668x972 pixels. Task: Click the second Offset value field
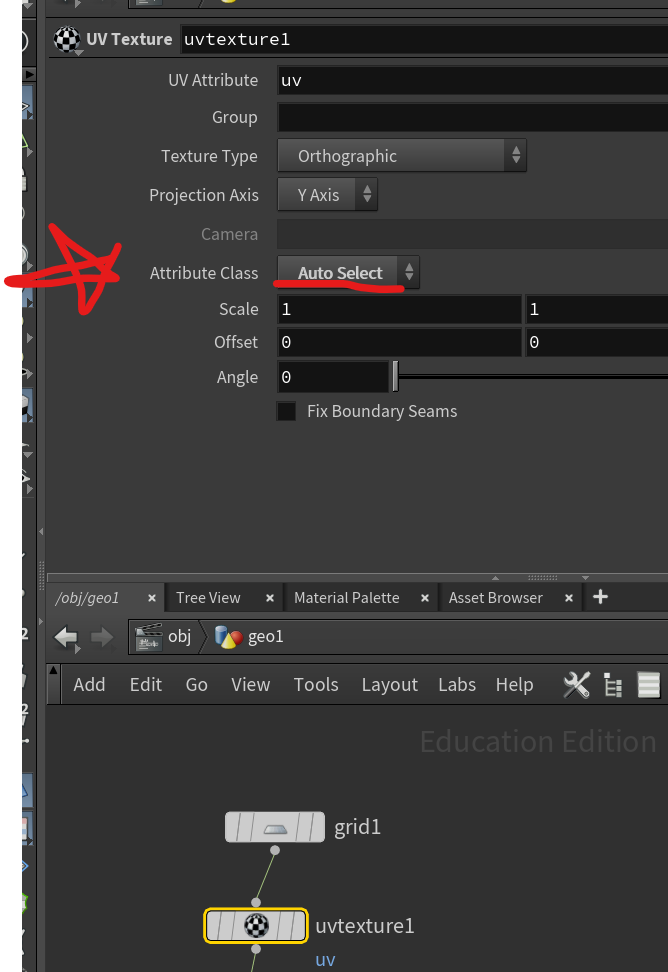tap(597, 342)
